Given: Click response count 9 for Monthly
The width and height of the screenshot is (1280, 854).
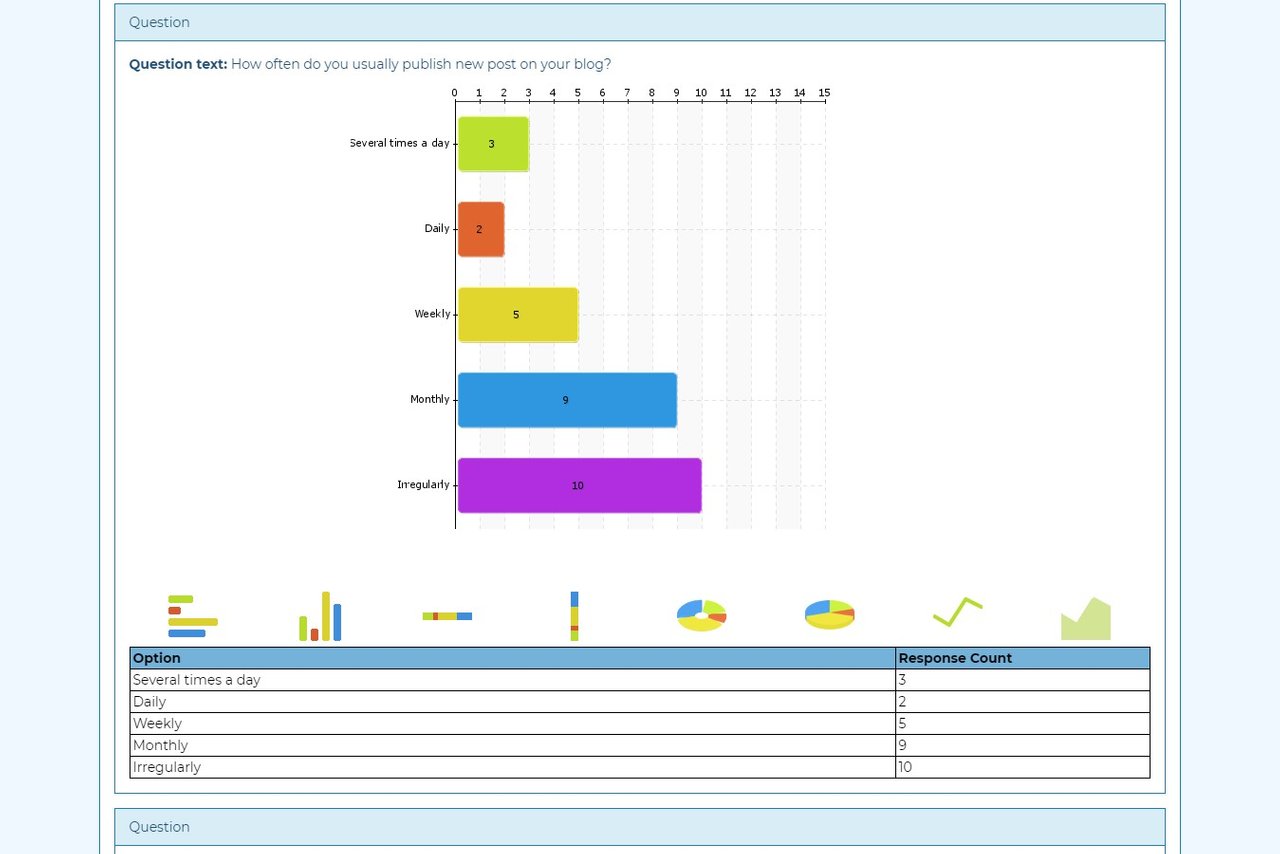Looking at the screenshot, I should point(1022,746).
